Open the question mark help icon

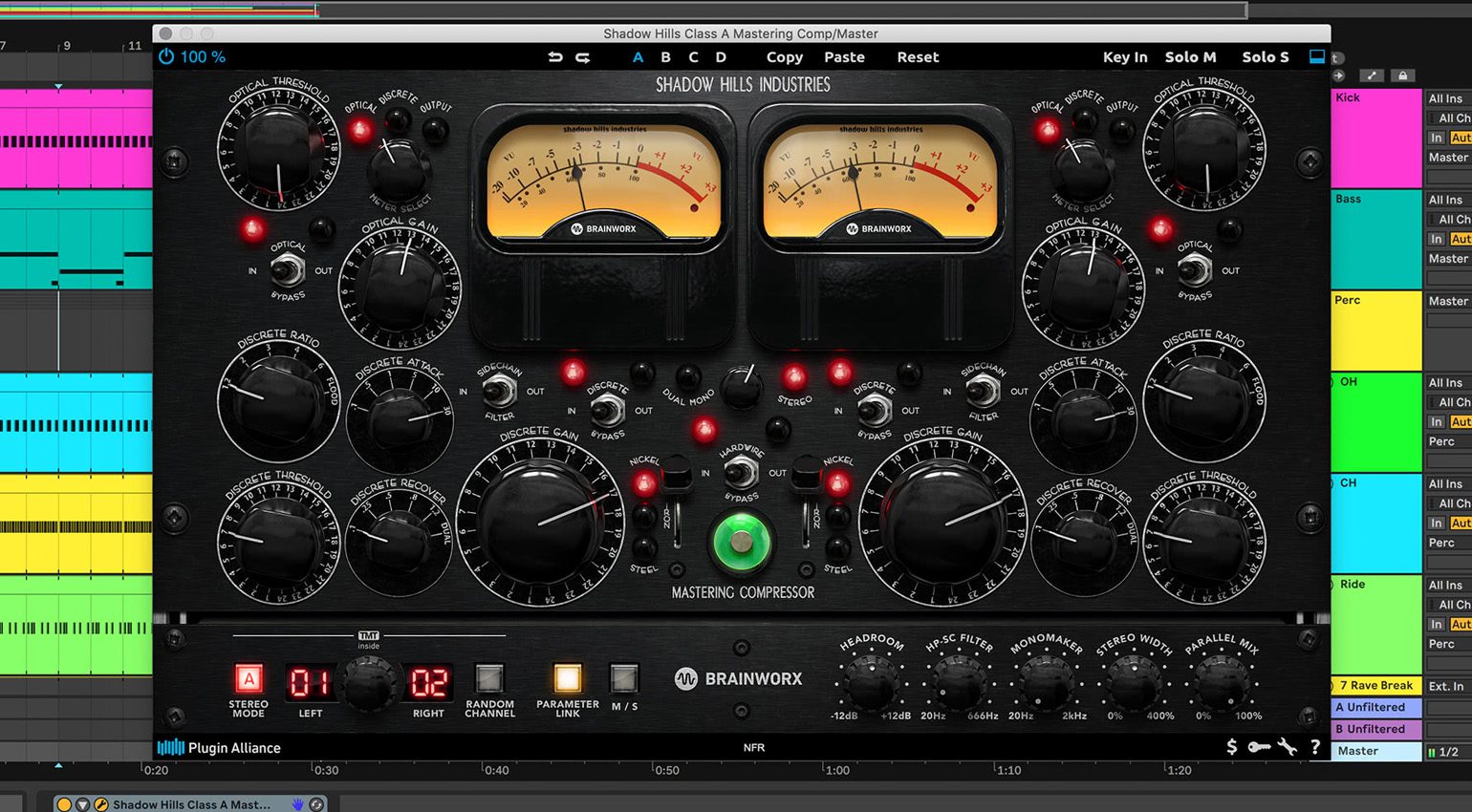(x=1315, y=747)
